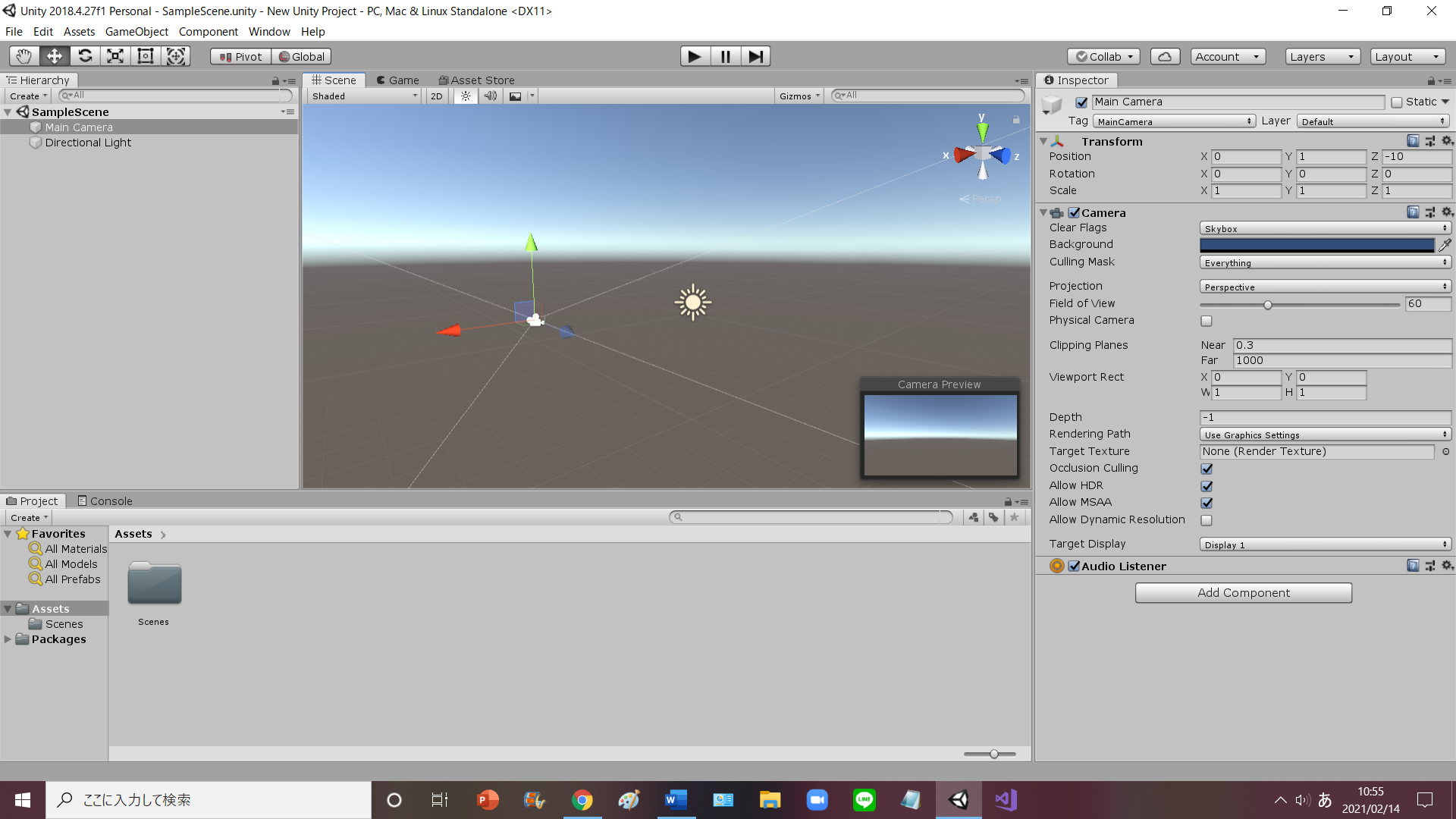Viewport: 1456px width, 819px height.
Task: Switch to the Console tab
Action: click(105, 501)
